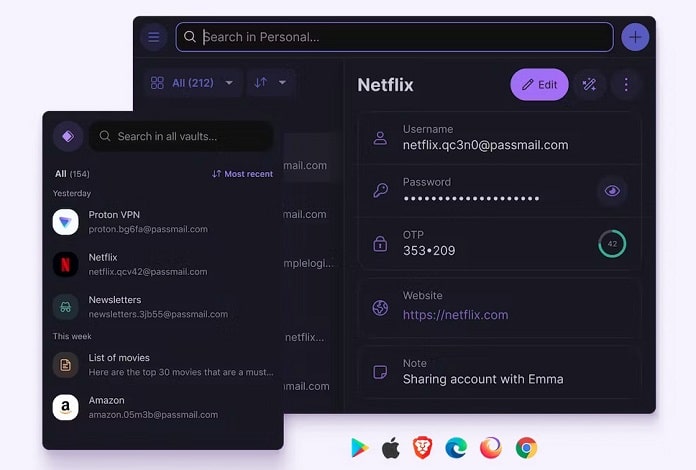Click the Brave browser icon
The width and height of the screenshot is (696, 470).
pos(422,447)
